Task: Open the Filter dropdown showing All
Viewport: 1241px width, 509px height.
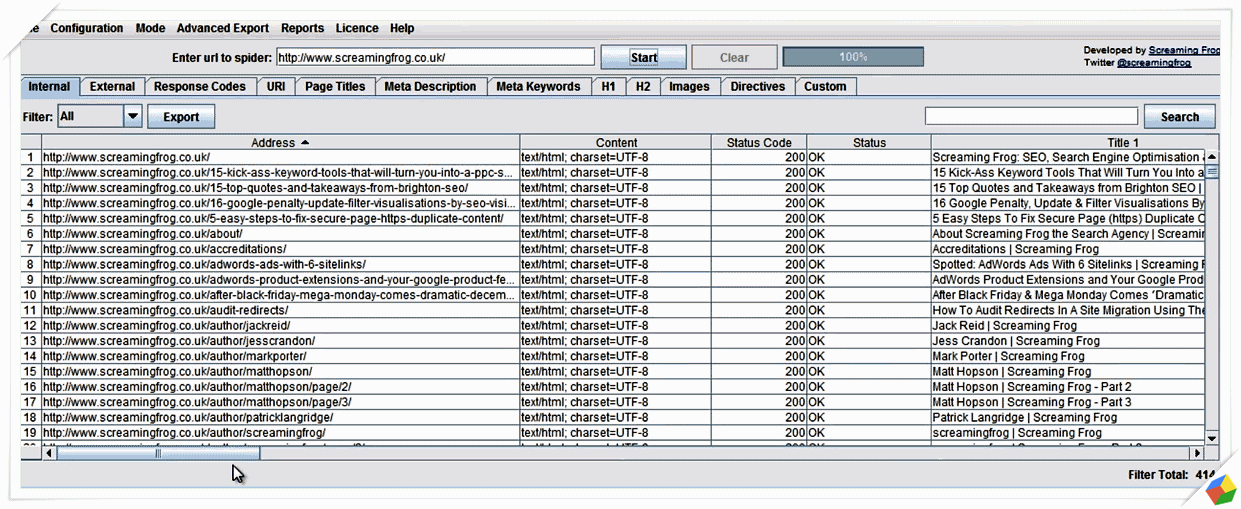Action: point(100,116)
